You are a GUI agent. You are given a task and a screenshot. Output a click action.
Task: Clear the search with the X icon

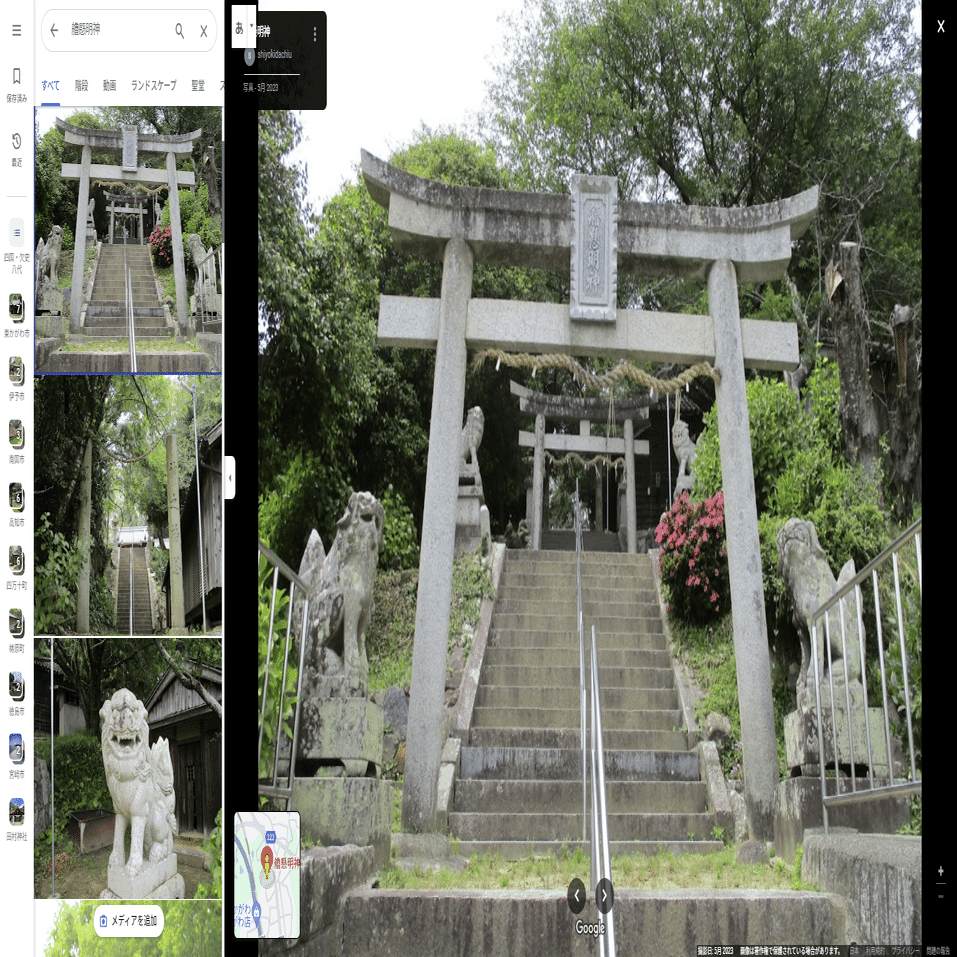point(204,31)
